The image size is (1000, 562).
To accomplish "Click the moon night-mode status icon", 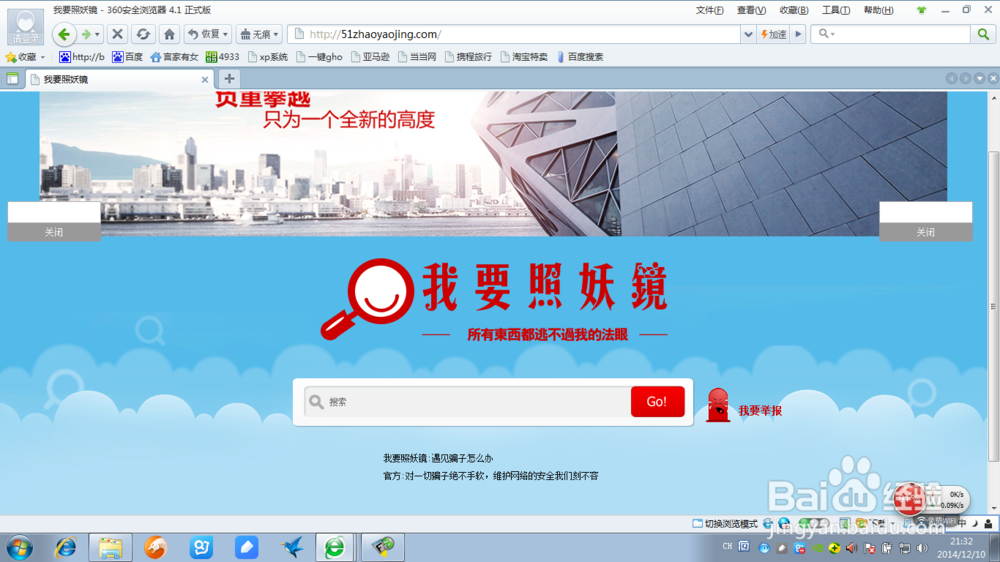I will pyautogui.click(x=974, y=524).
